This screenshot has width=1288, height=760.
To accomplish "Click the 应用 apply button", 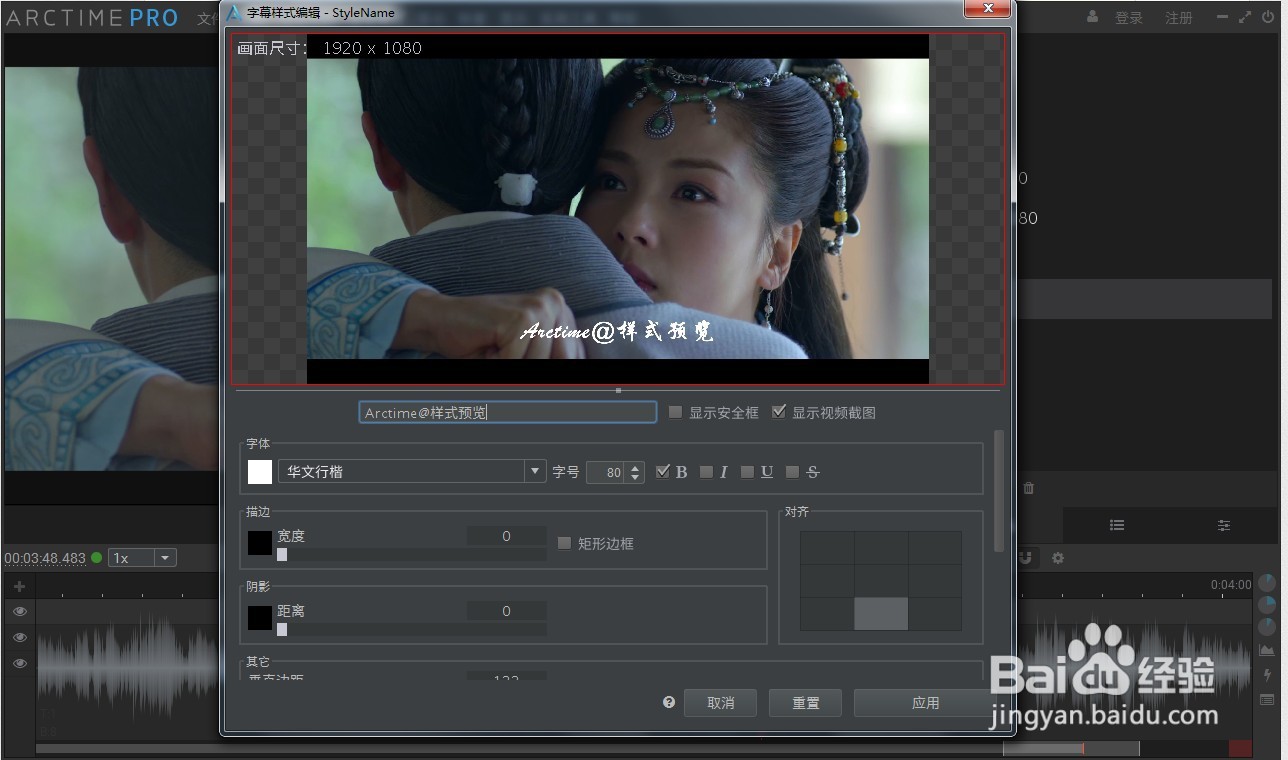I will click(925, 703).
